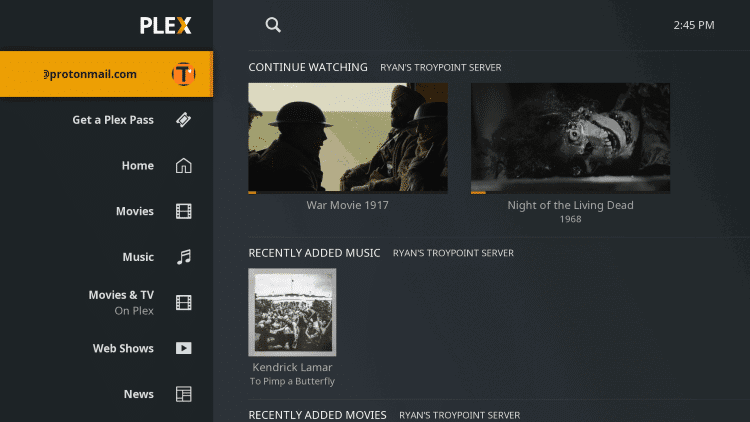The width and height of the screenshot is (750, 422).
Task: Open Kendrick Lamar album cover
Action: coord(292,312)
